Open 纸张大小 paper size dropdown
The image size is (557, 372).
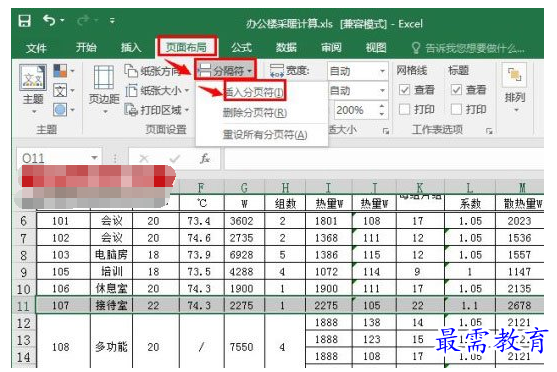(157, 91)
